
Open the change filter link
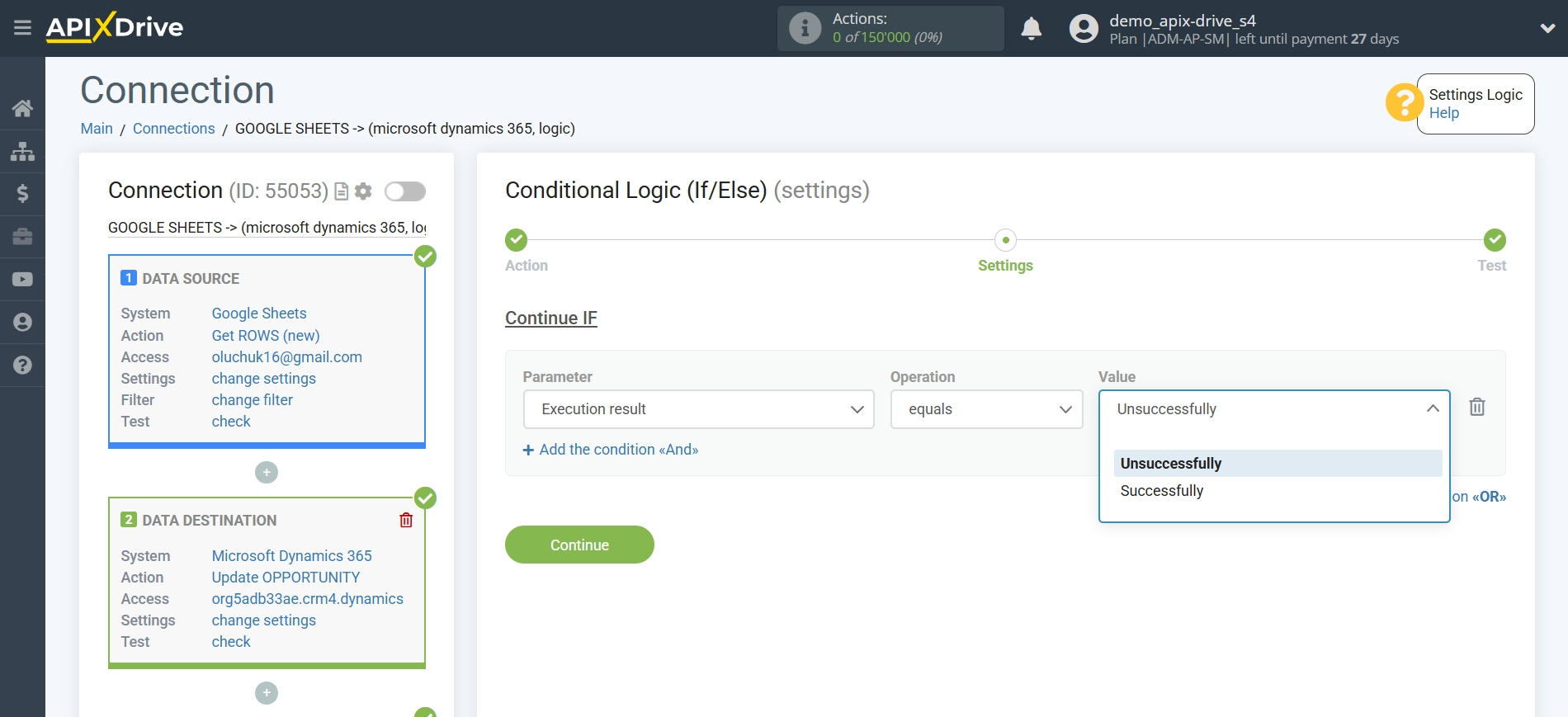(253, 400)
